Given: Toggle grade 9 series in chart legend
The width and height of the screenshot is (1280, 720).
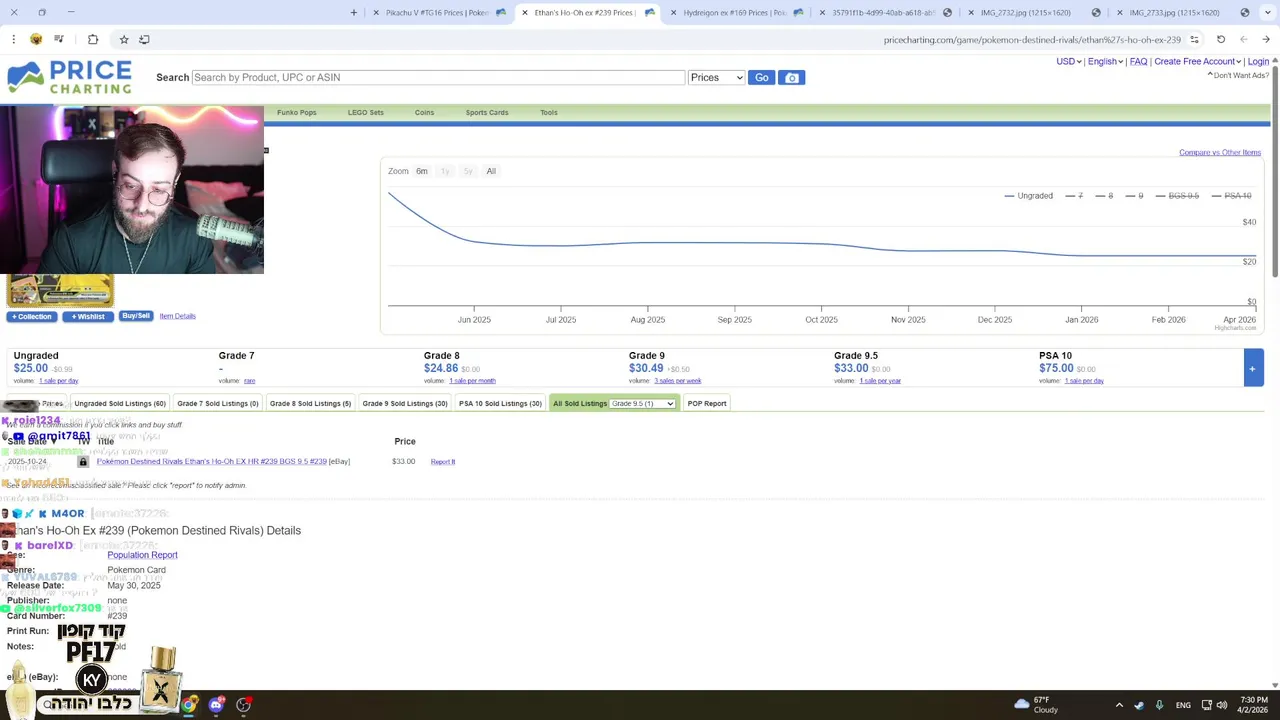Looking at the screenshot, I should pyautogui.click(x=1134, y=196).
